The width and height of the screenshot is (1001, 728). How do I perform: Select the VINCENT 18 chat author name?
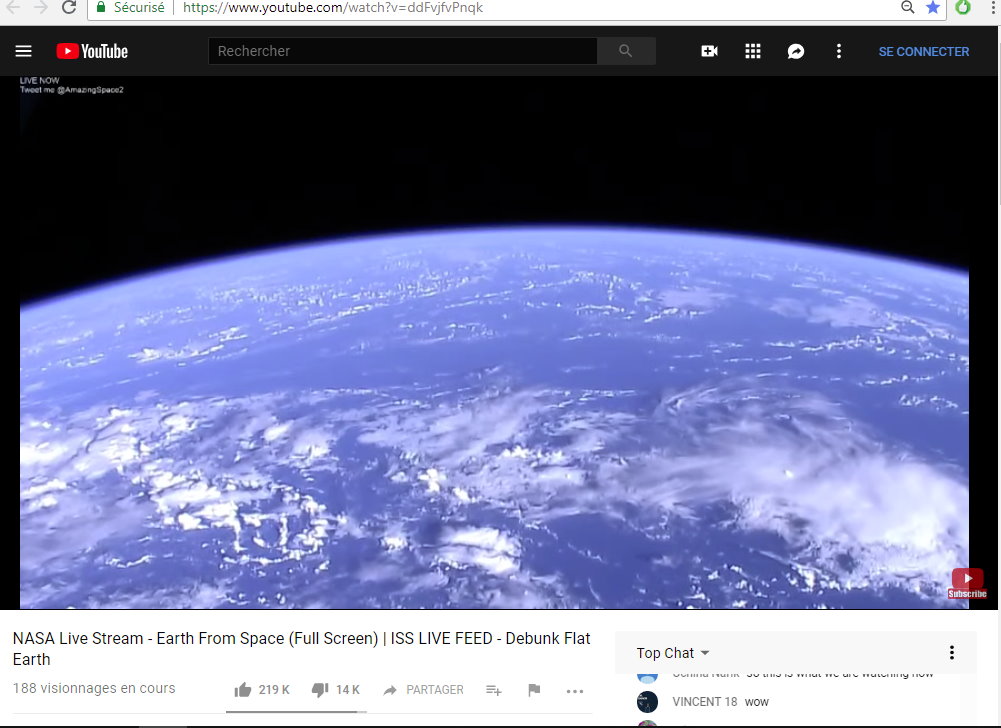tap(705, 702)
